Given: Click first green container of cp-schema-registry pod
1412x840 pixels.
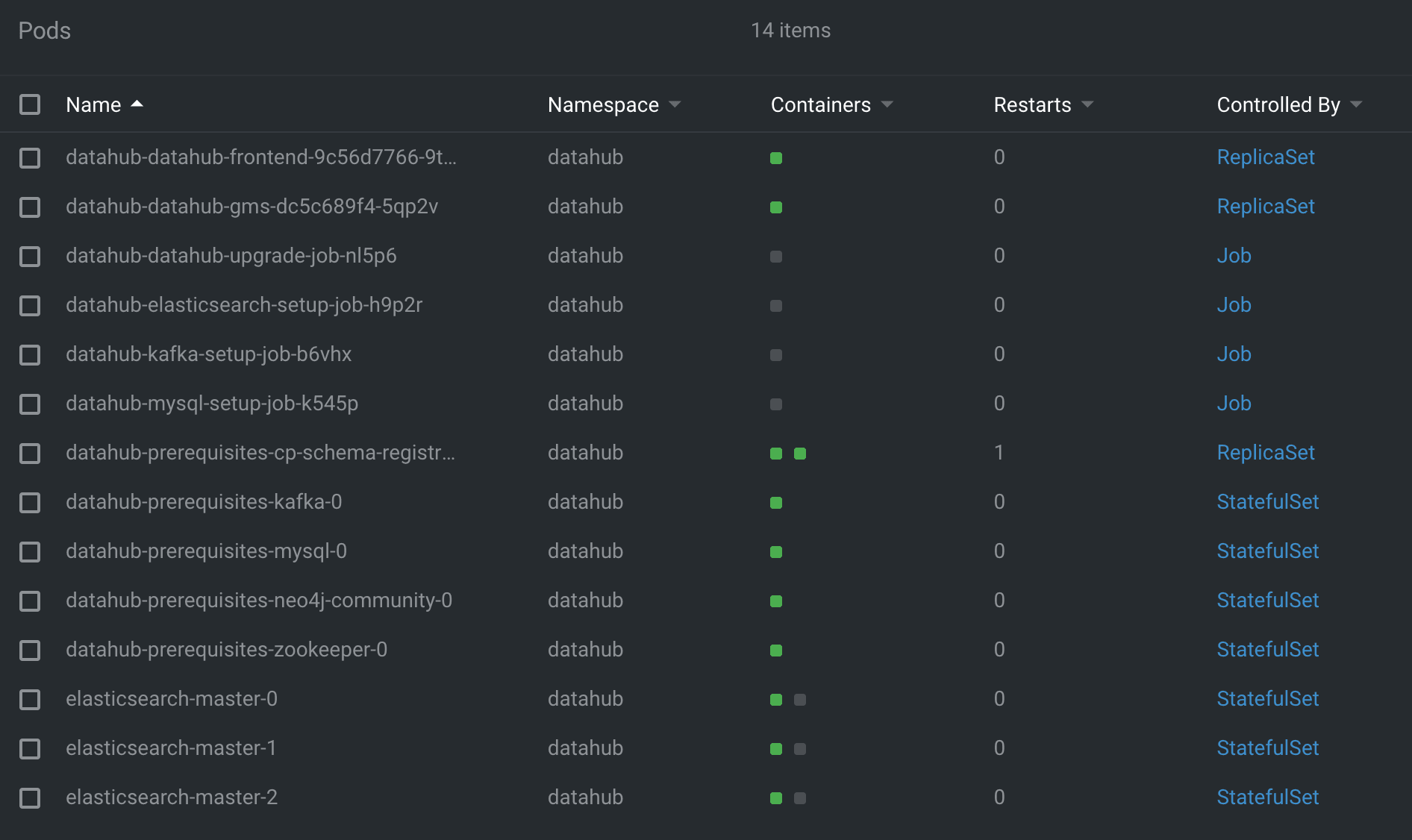Looking at the screenshot, I should point(776,453).
